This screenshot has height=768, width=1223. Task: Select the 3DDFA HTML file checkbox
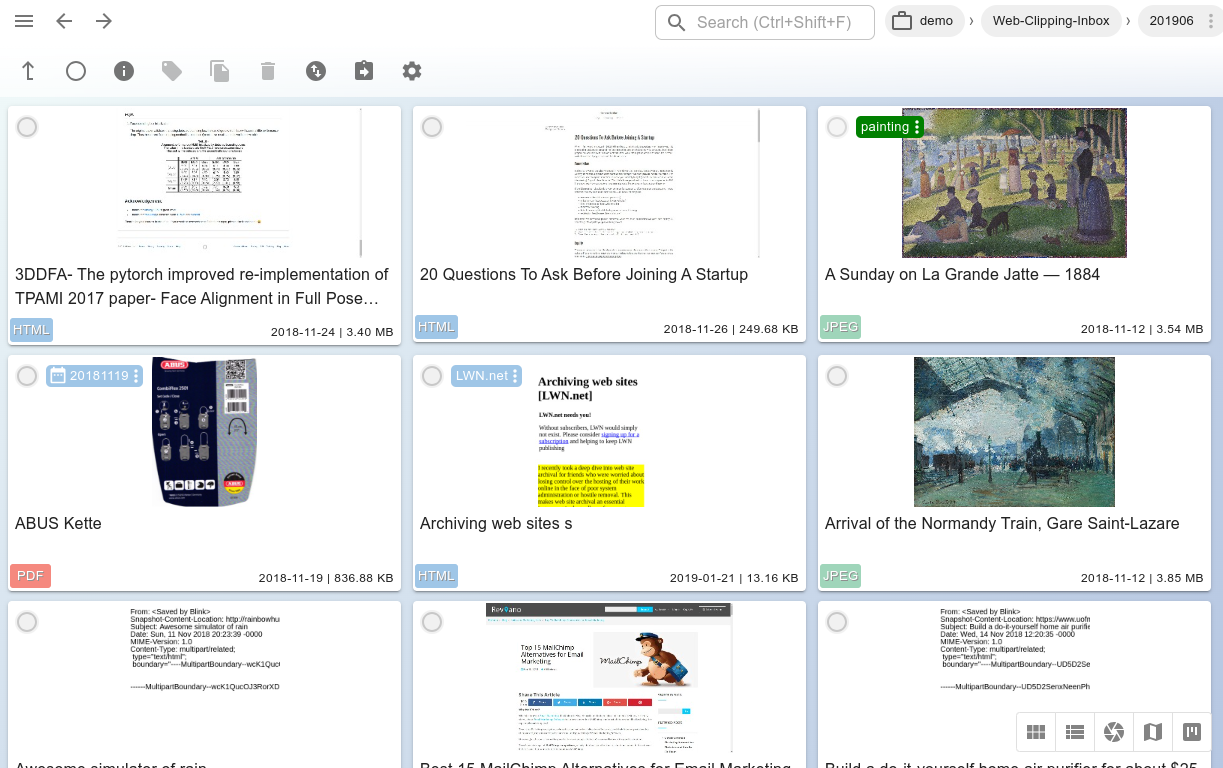pyautogui.click(x=27, y=127)
